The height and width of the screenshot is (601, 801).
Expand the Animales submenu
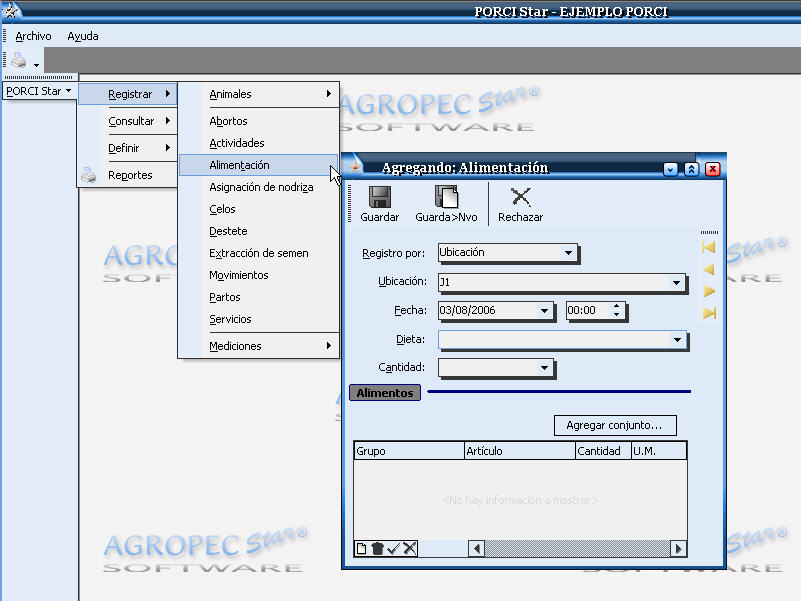259,94
